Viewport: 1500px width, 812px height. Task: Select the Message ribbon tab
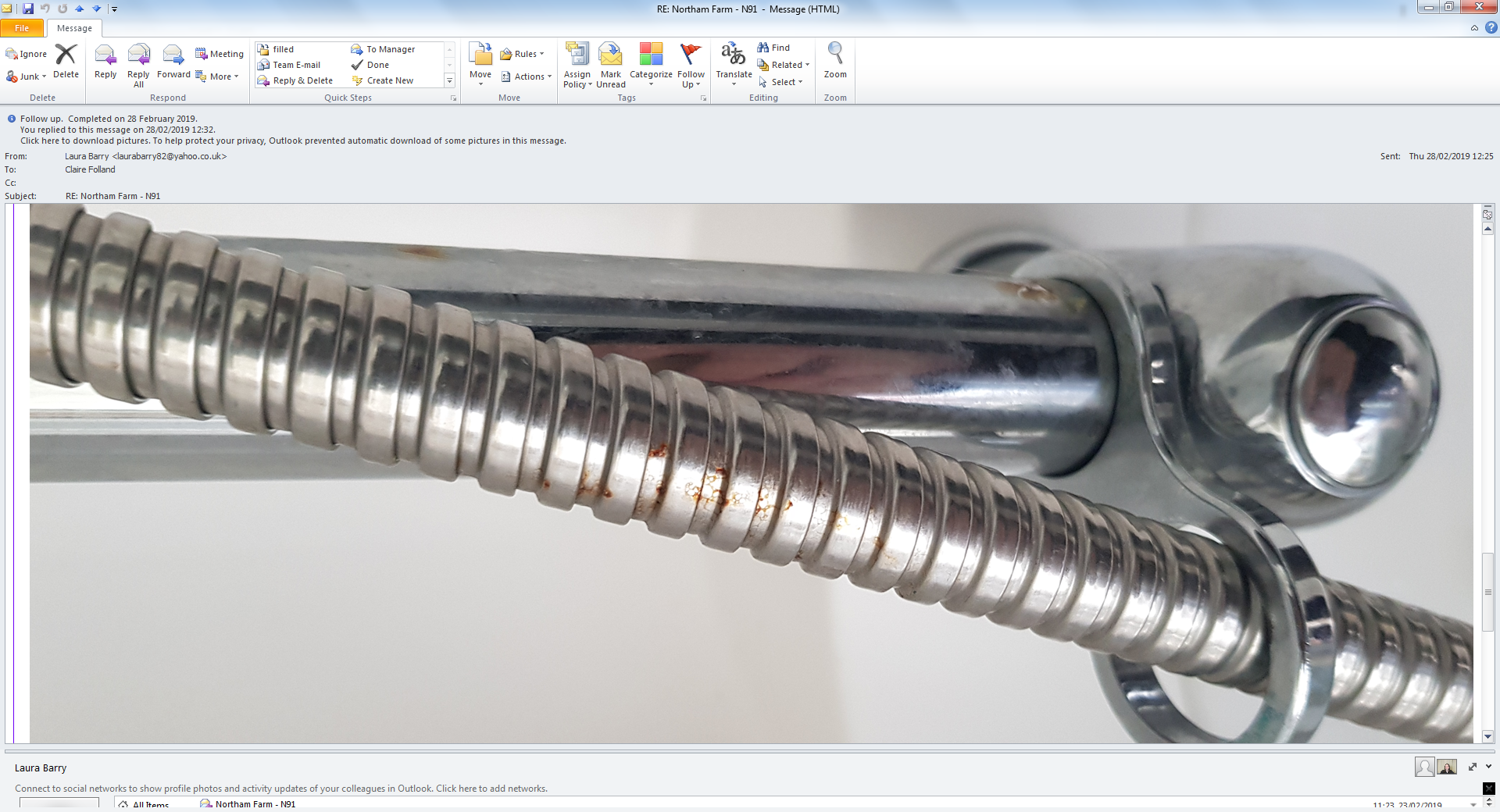click(74, 28)
